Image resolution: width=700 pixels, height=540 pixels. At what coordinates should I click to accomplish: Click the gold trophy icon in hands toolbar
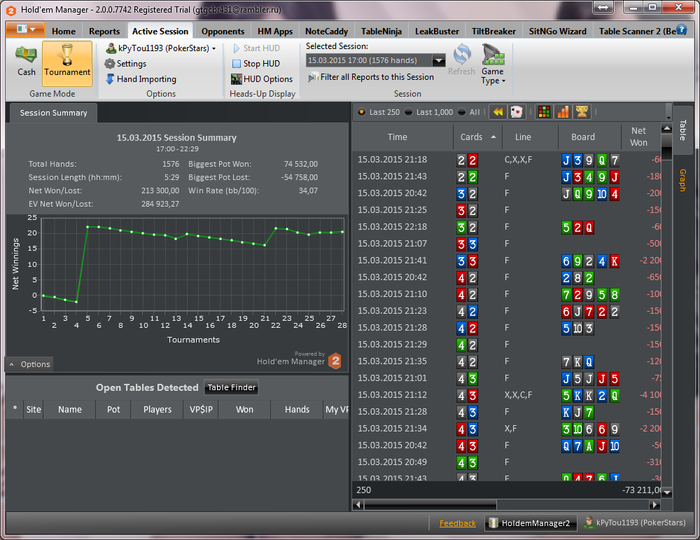582,112
